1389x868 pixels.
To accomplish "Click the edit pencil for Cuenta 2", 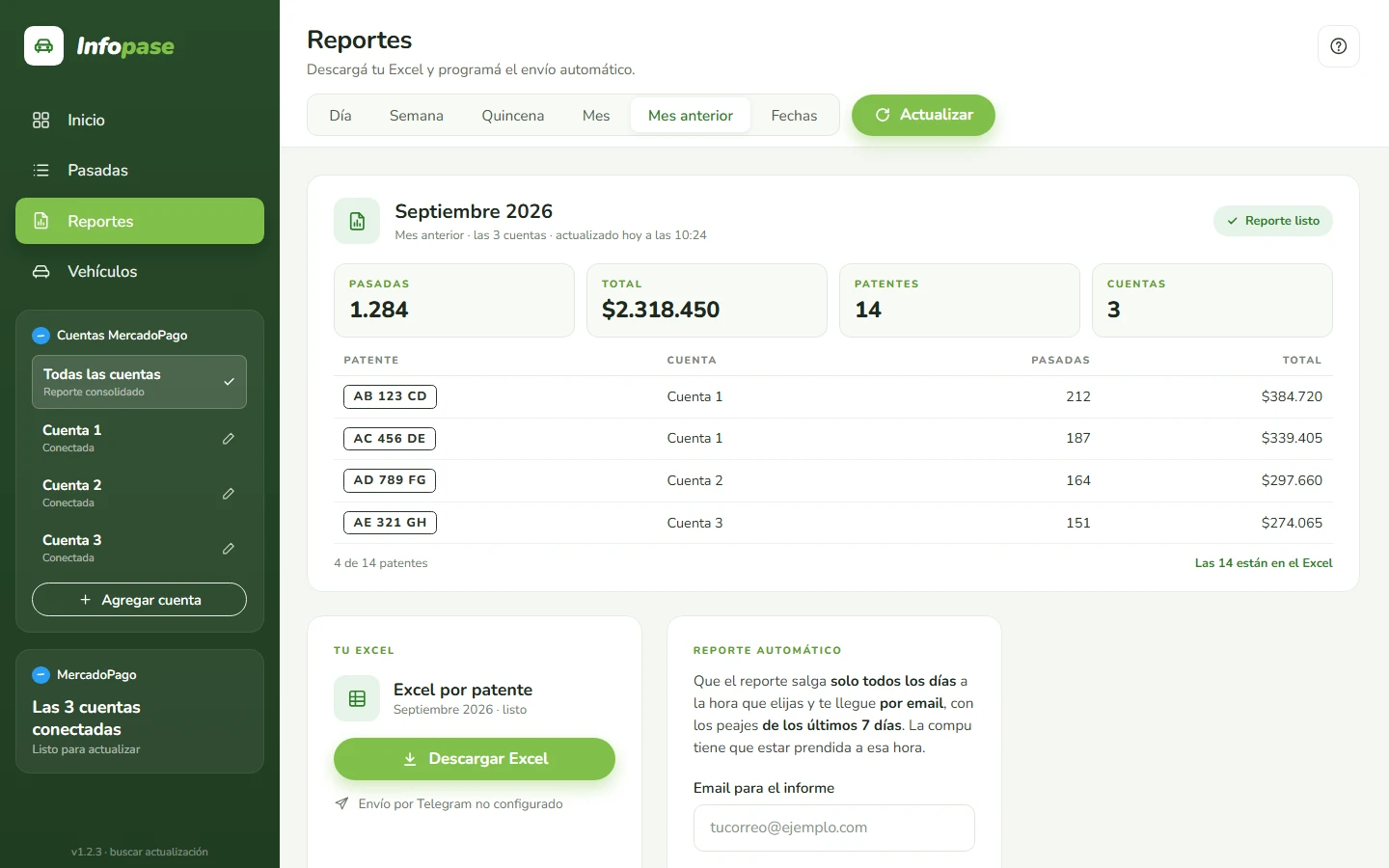I will pyautogui.click(x=229, y=494).
